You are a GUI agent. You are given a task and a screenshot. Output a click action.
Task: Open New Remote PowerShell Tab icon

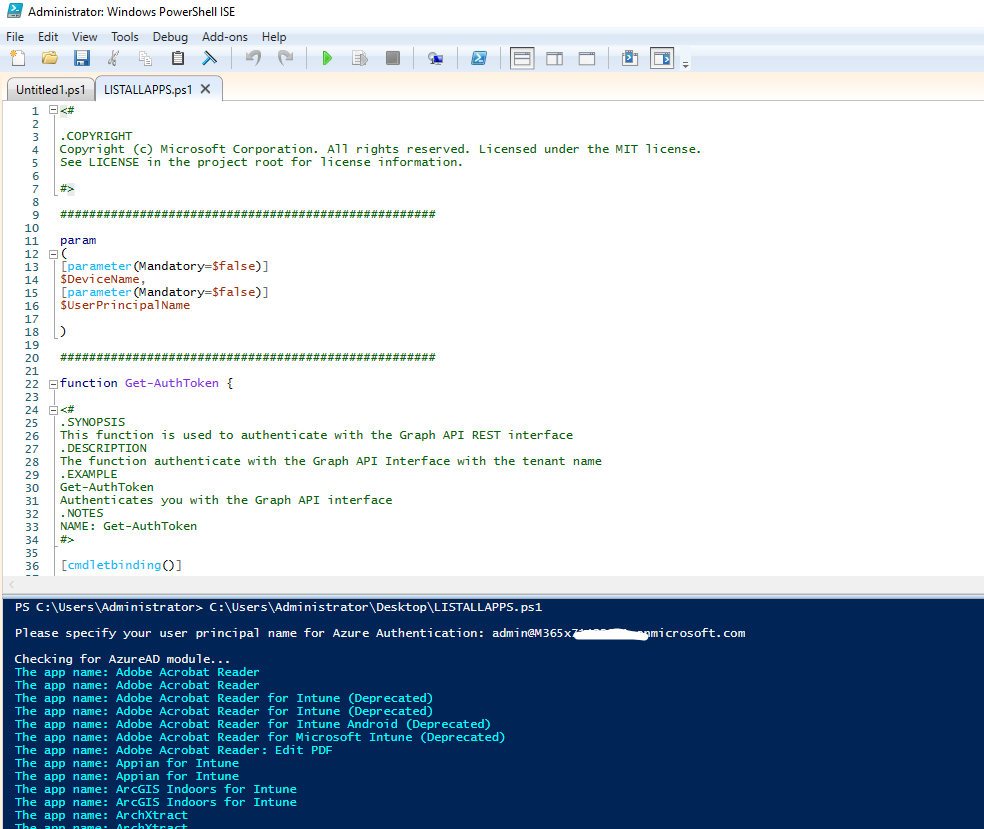(x=436, y=58)
